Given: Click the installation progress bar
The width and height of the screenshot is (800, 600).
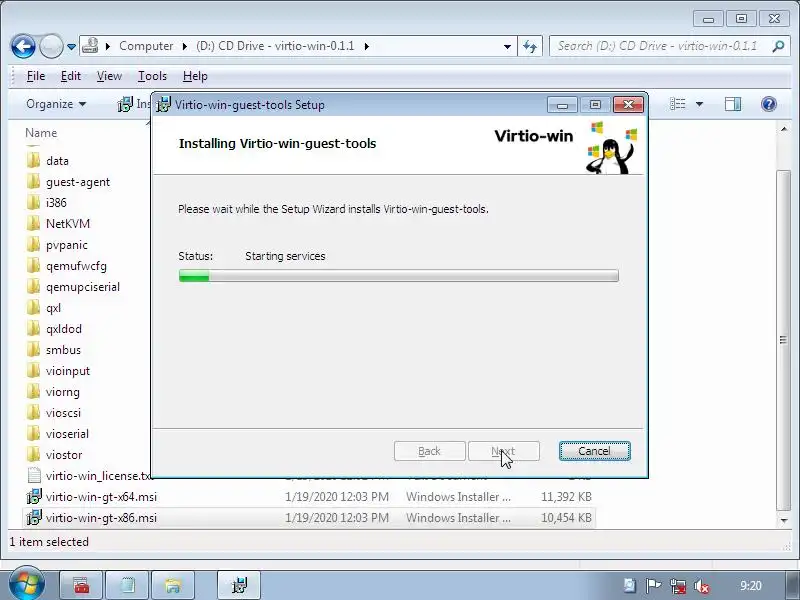Looking at the screenshot, I should pos(398,276).
